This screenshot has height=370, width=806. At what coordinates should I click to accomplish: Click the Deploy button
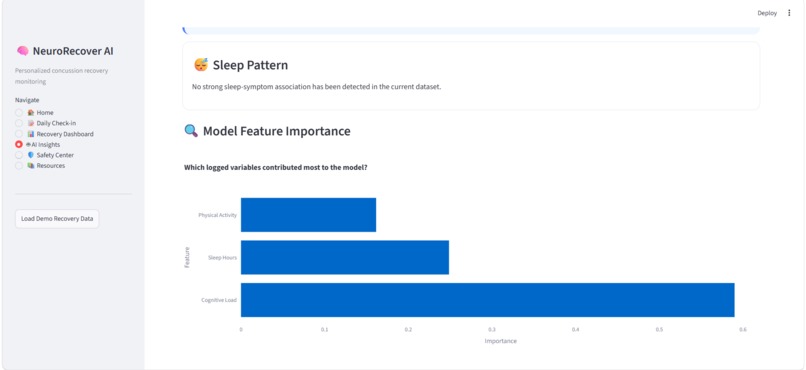click(x=767, y=13)
